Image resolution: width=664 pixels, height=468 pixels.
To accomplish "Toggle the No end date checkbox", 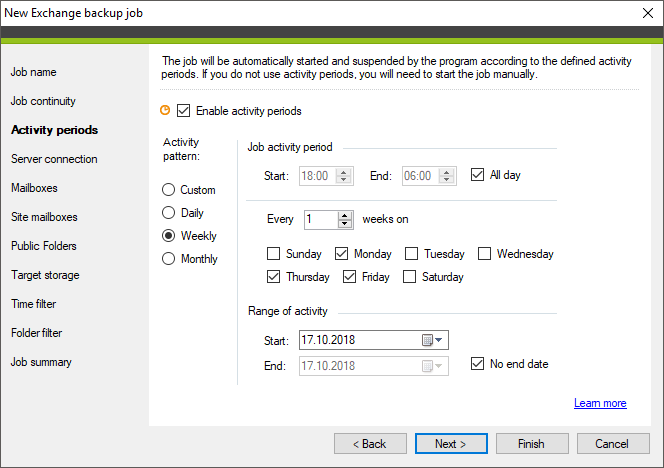I will point(477,363).
